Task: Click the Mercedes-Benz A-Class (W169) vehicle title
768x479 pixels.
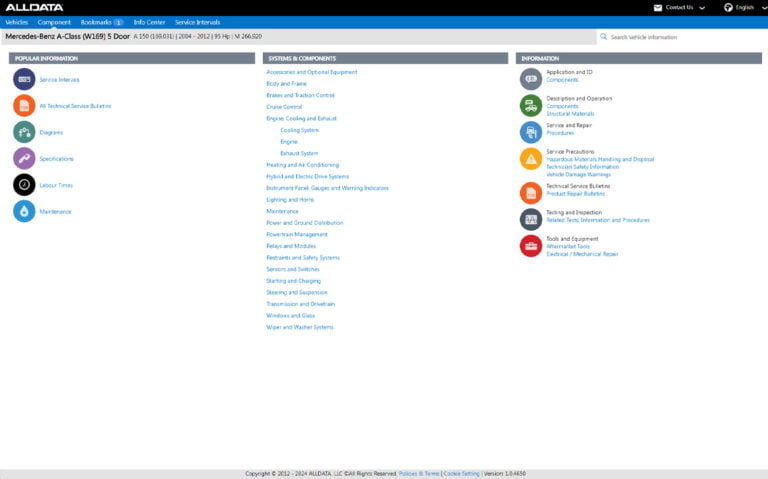Action: coord(68,36)
